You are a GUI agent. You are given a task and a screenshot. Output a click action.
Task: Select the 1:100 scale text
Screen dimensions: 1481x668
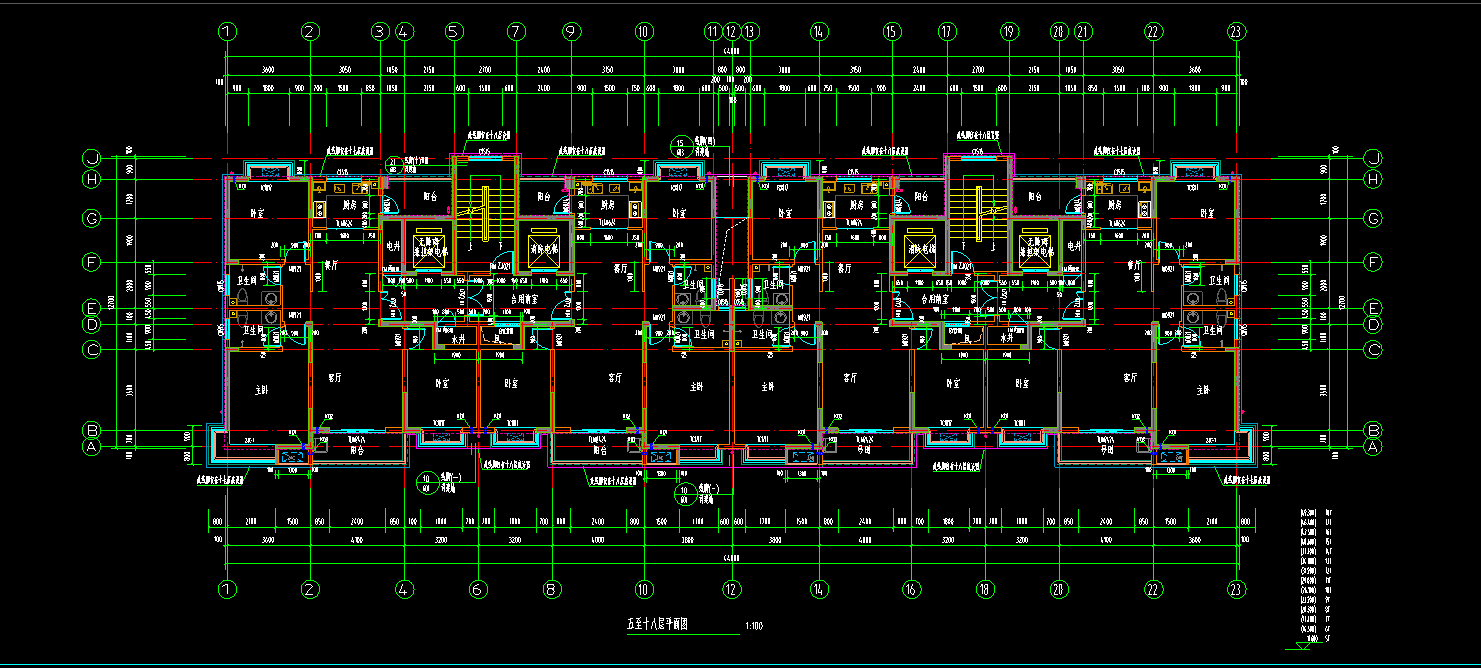(754, 627)
